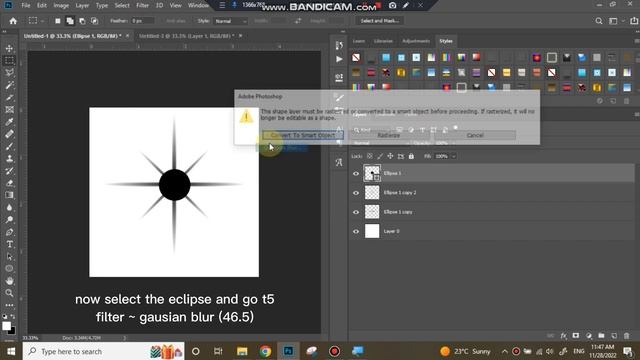Select the Brush tool
The image size is (640, 360).
[x=9, y=146]
